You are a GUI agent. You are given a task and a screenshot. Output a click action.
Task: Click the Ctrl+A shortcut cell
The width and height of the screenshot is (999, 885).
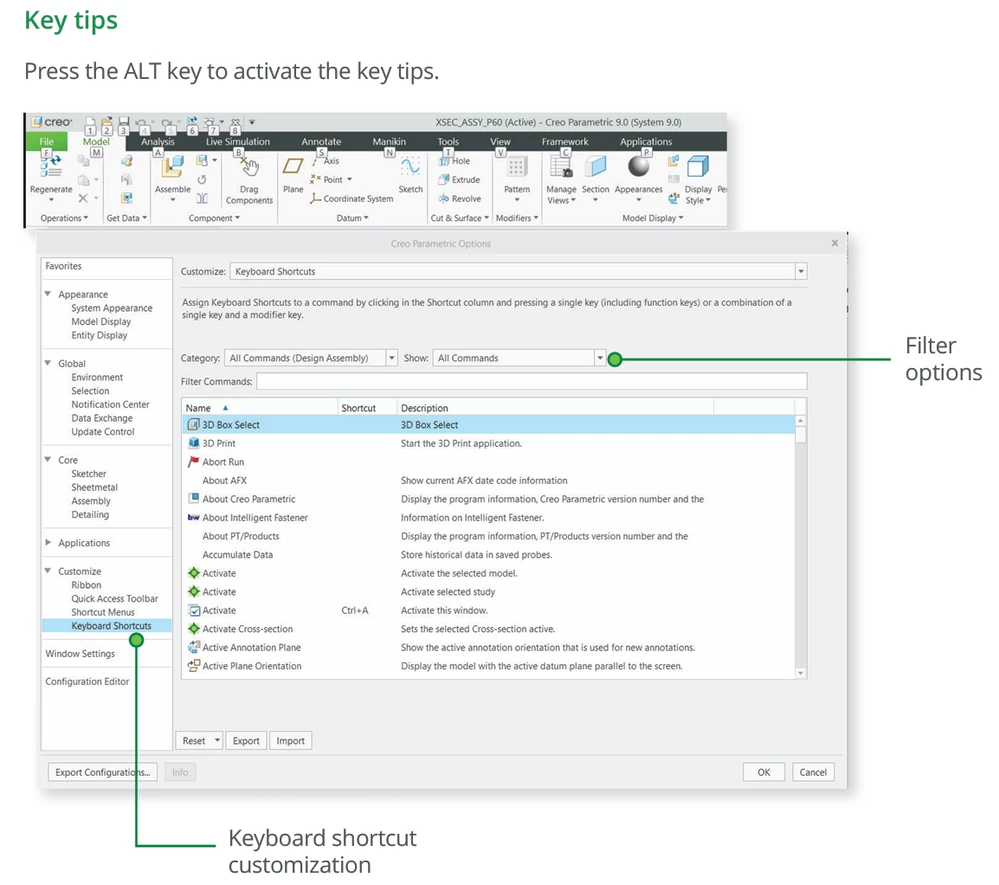(x=355, y=610)
